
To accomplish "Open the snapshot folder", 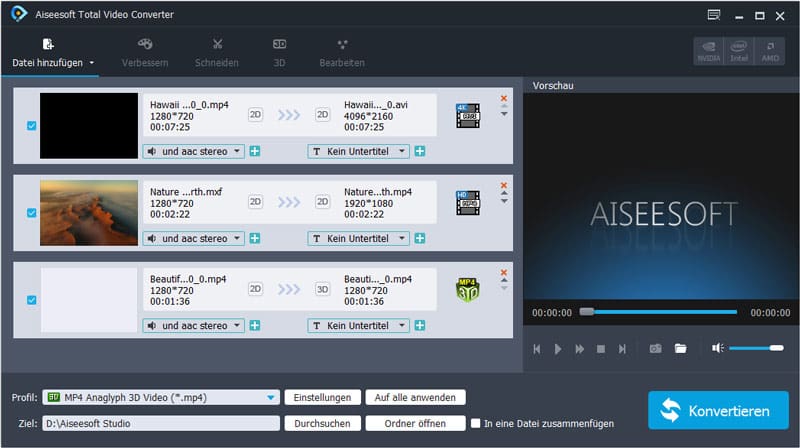I will point(681,349).
